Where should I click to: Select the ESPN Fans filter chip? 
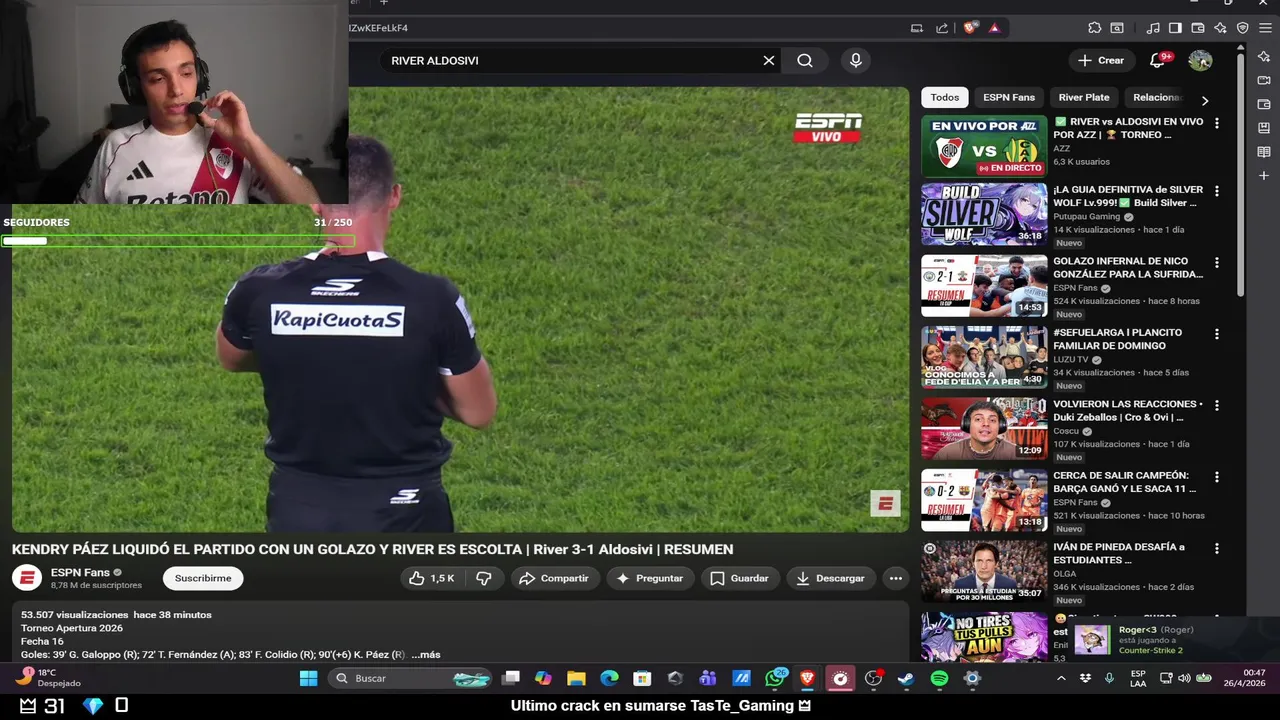point(1009,97)
